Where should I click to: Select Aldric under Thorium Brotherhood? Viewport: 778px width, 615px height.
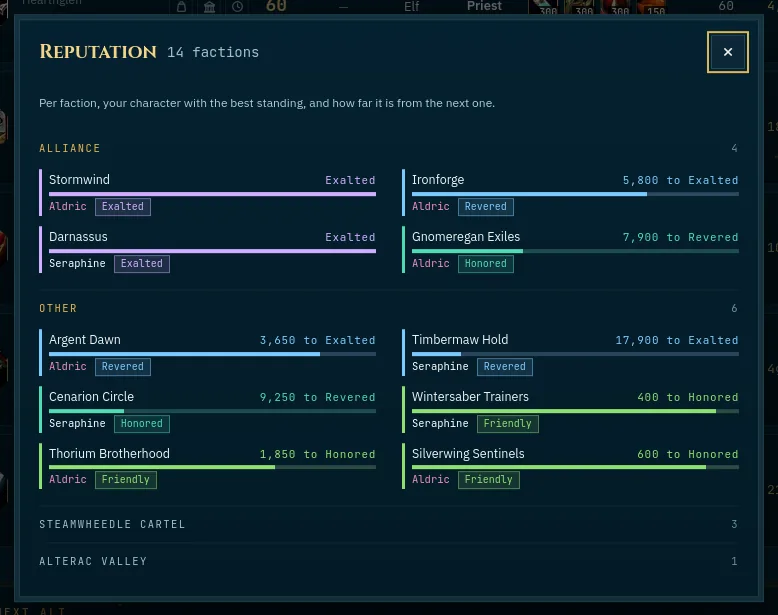[x=68, y=479]
